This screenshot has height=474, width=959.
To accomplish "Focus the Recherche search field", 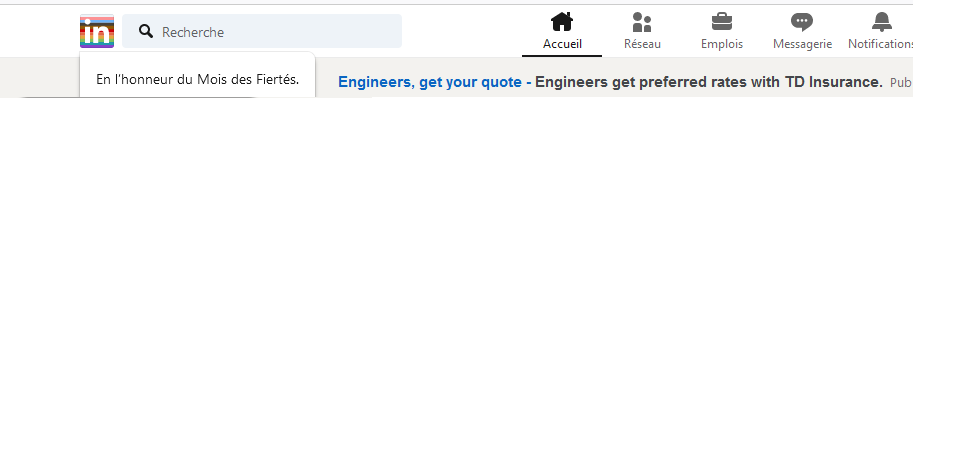I will tap(270, 32).
